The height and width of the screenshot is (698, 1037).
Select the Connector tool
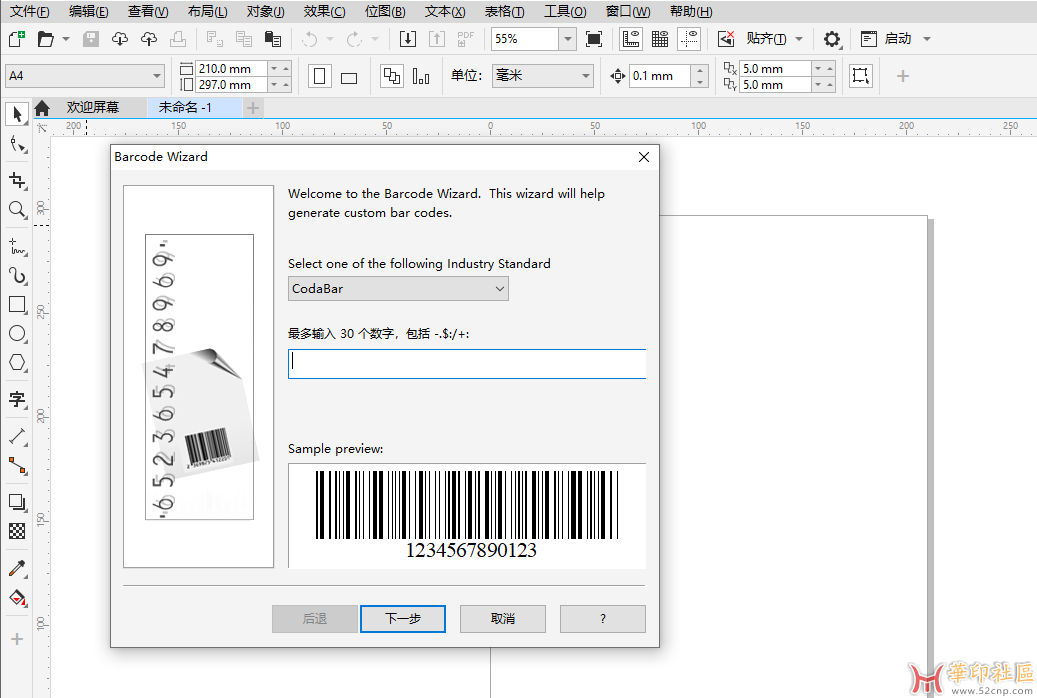pyautogui.click(x=17, y=466)
